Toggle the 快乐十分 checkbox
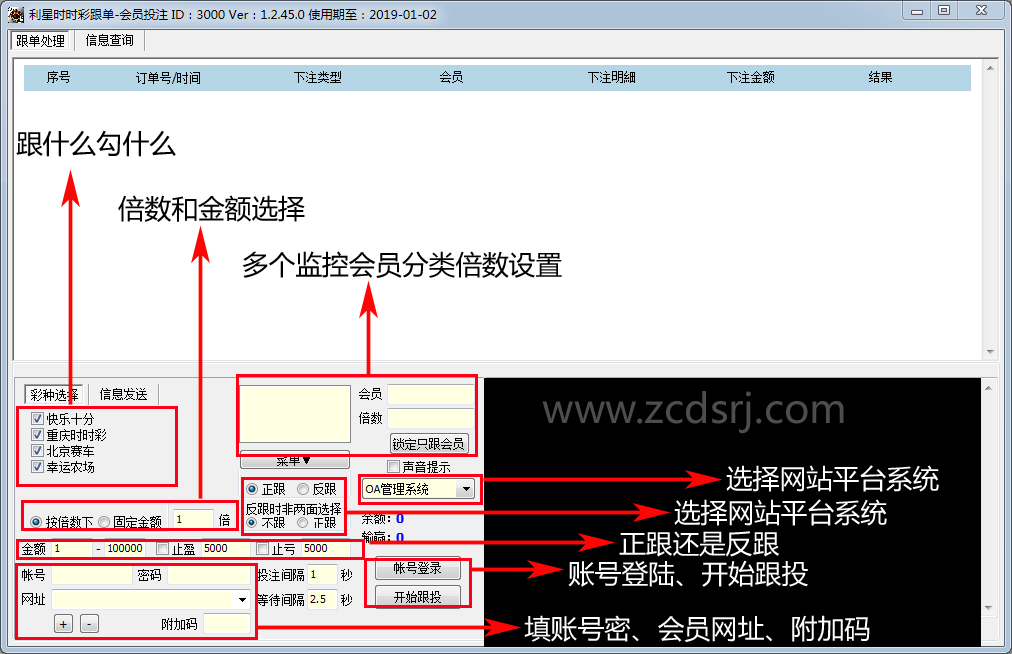Screen dimensions: 1012x654 point(38,420)
